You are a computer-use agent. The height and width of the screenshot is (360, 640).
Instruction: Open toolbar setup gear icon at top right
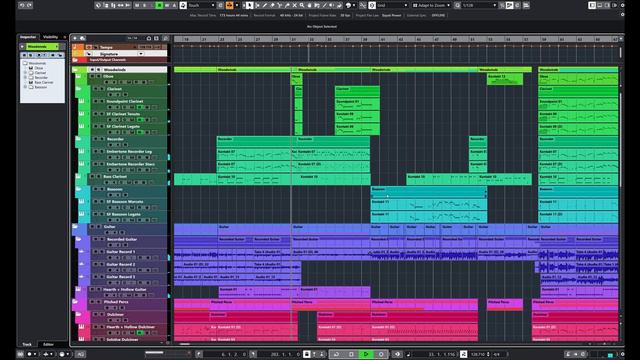(x=622, y=5)
